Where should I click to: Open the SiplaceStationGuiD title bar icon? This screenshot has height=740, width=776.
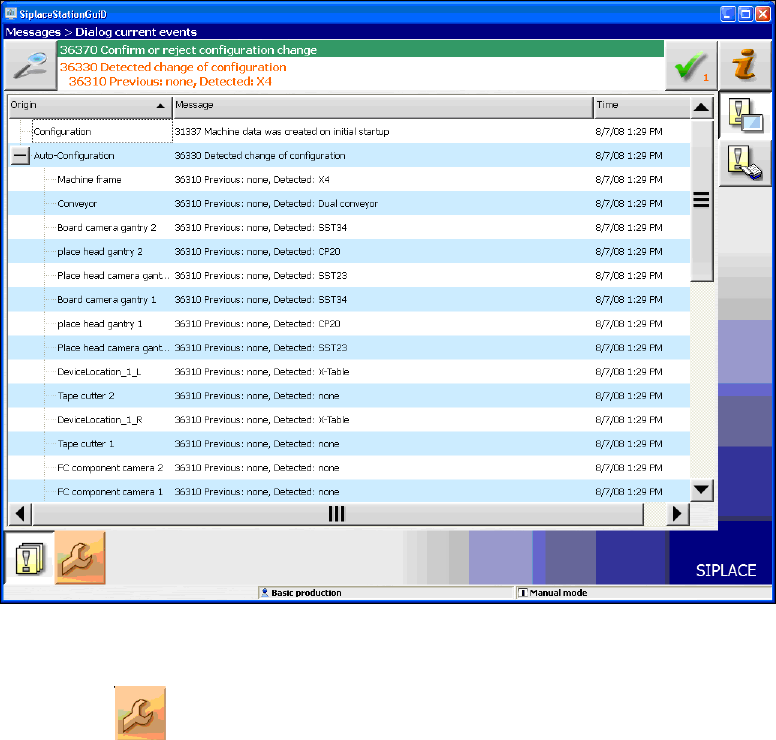click(11, 13)
